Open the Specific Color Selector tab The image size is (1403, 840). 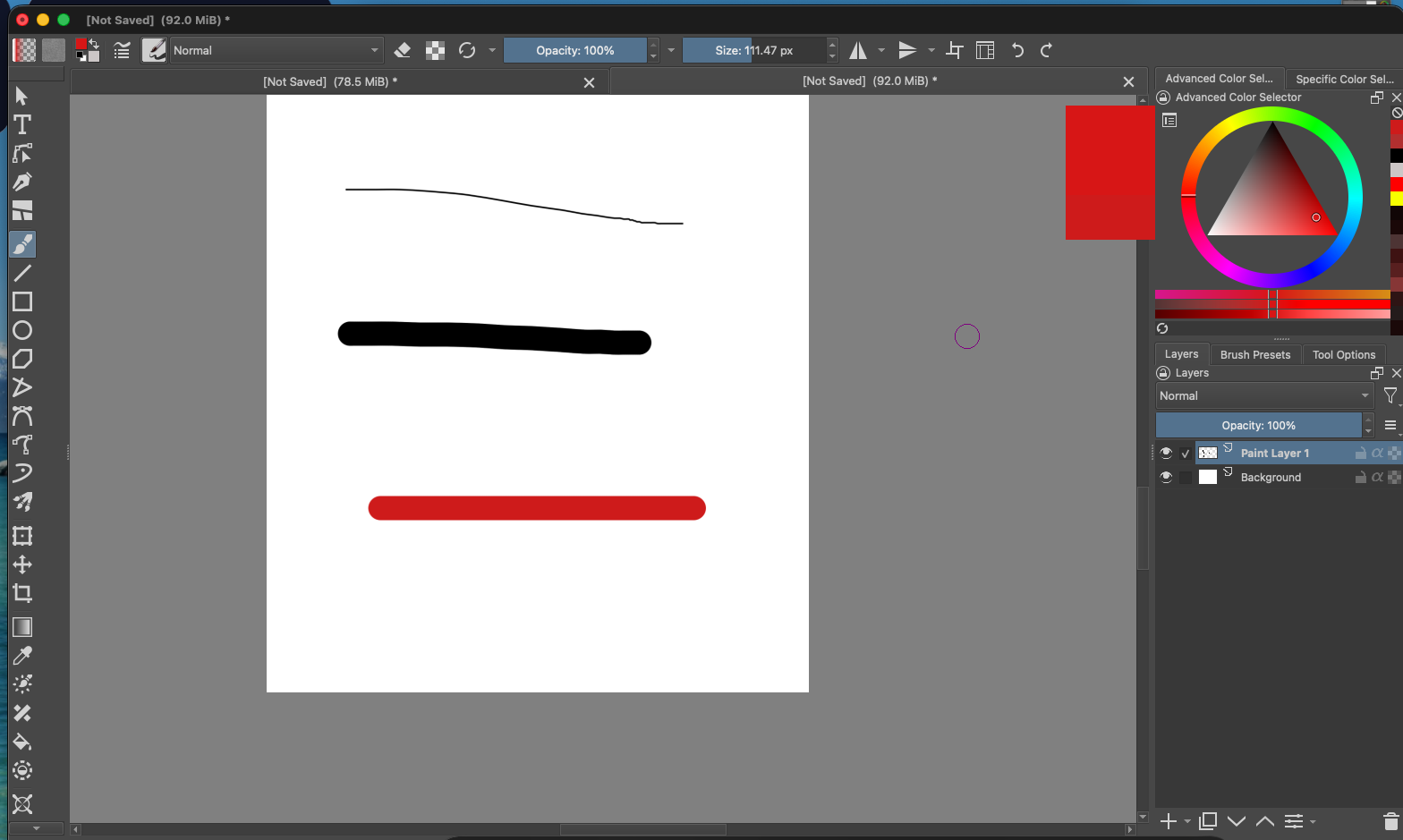tap(1344, 79)
